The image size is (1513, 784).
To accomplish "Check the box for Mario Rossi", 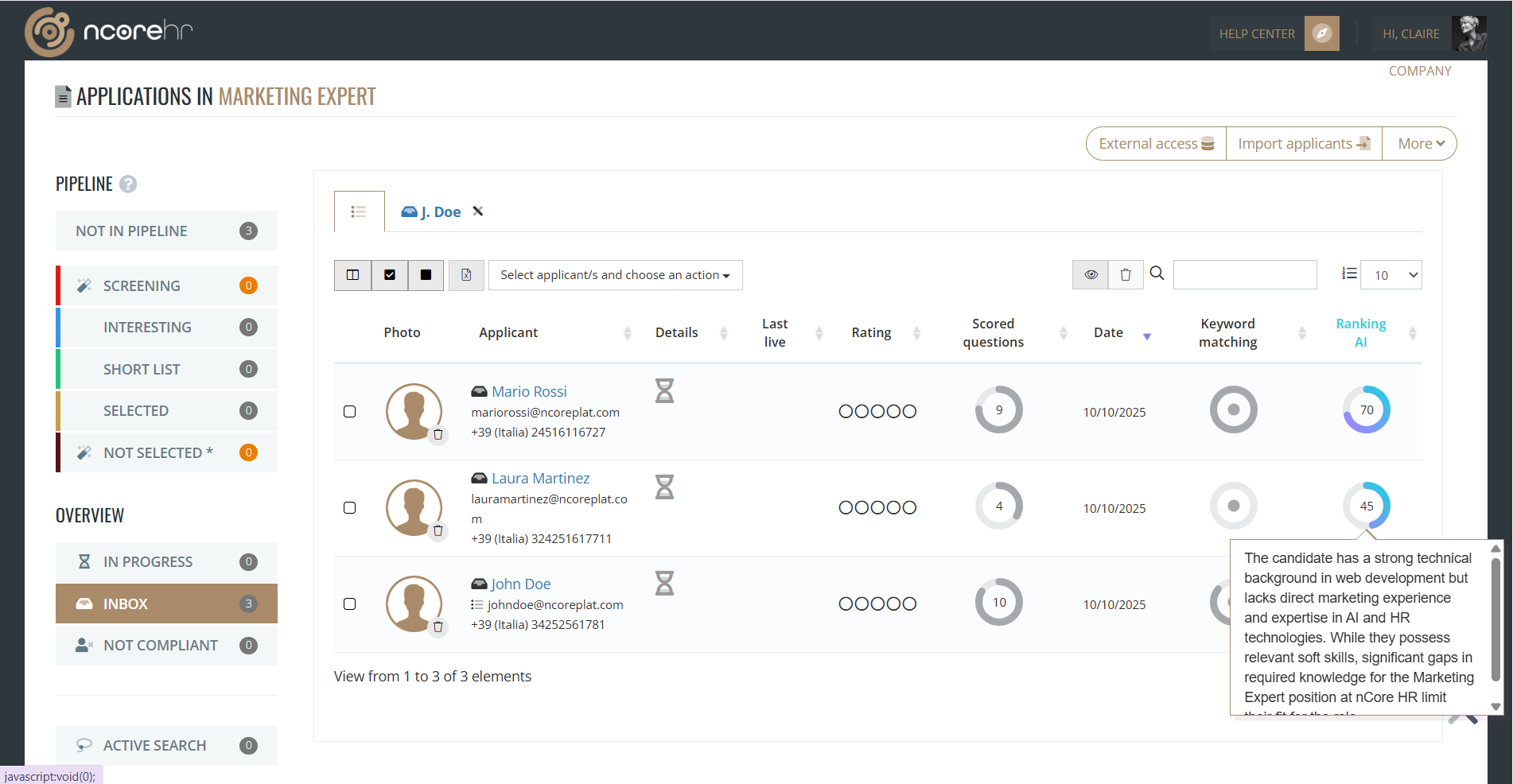I will point(349,411).
